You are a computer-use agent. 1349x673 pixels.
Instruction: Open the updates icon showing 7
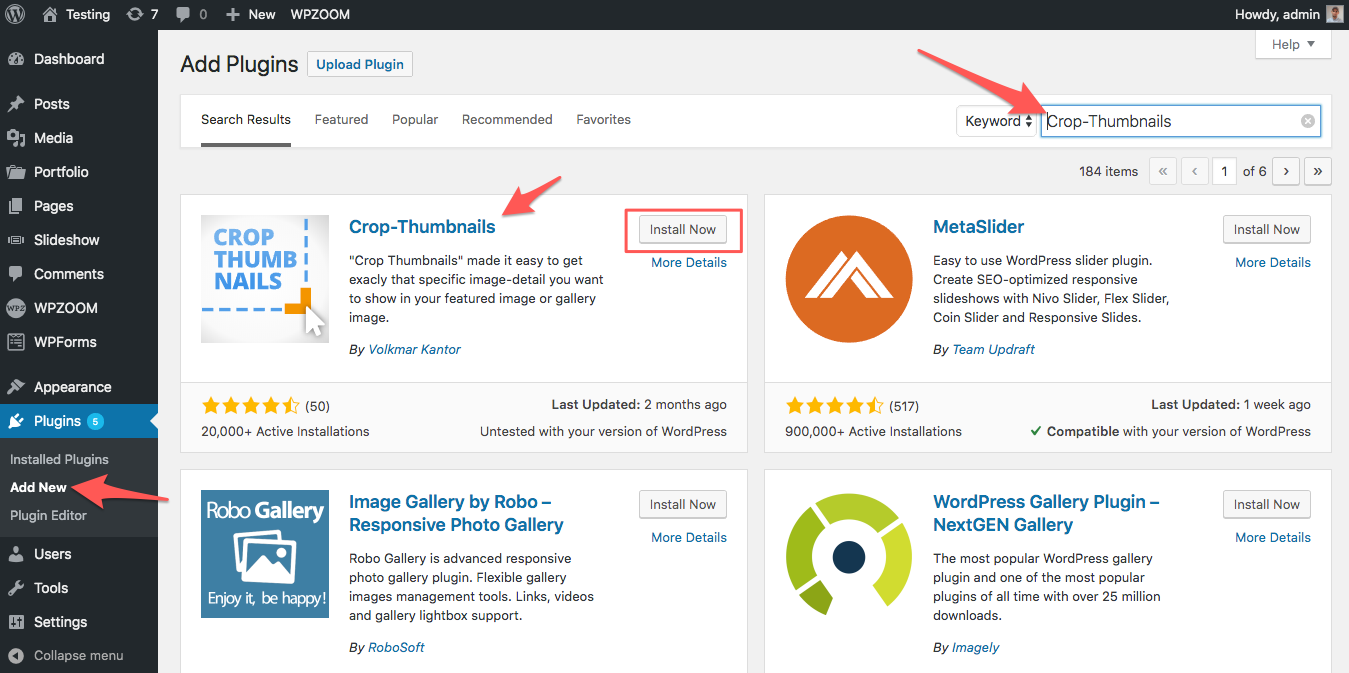tap(142, 14)
